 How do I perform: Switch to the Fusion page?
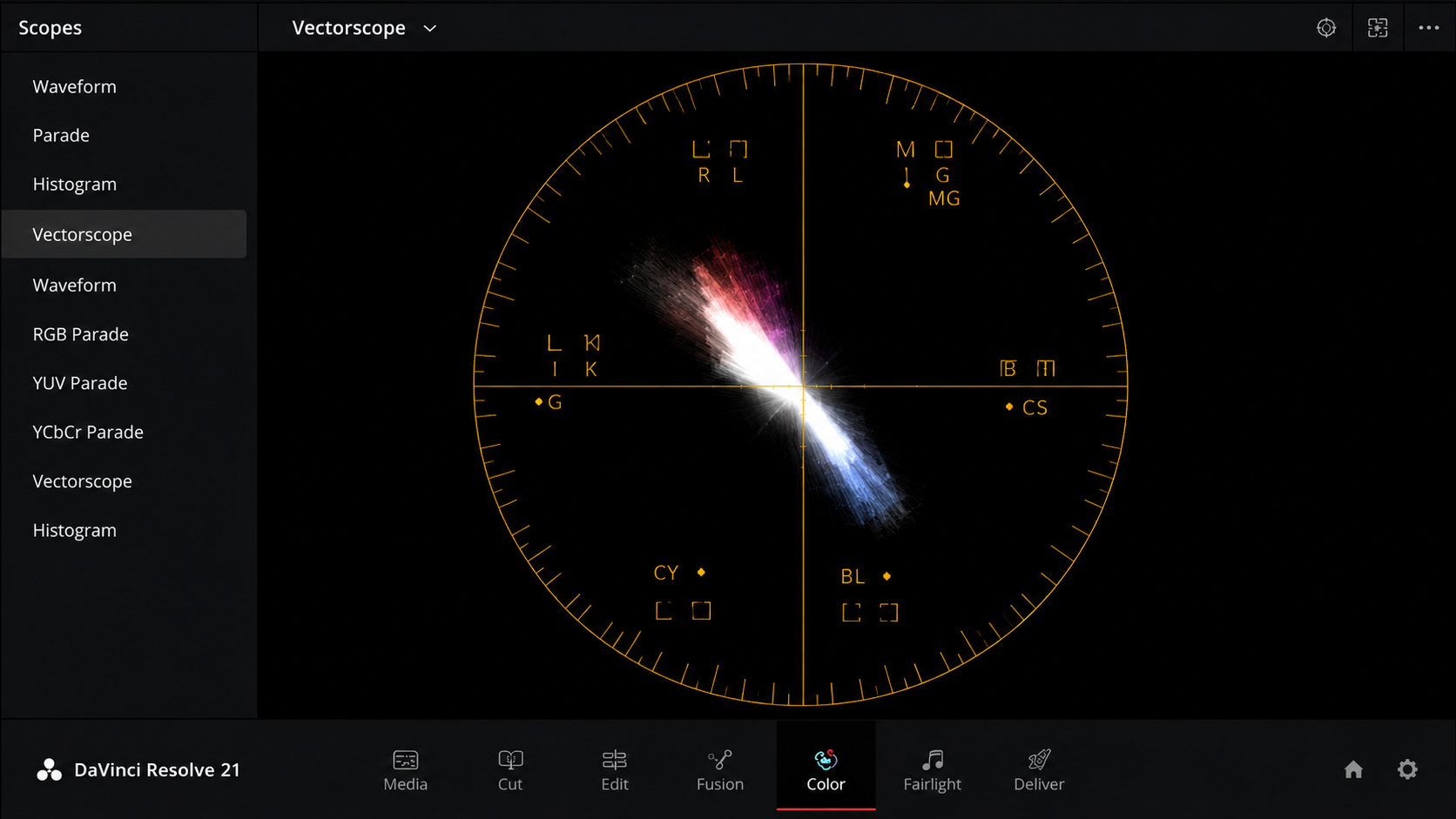(720, 770)
